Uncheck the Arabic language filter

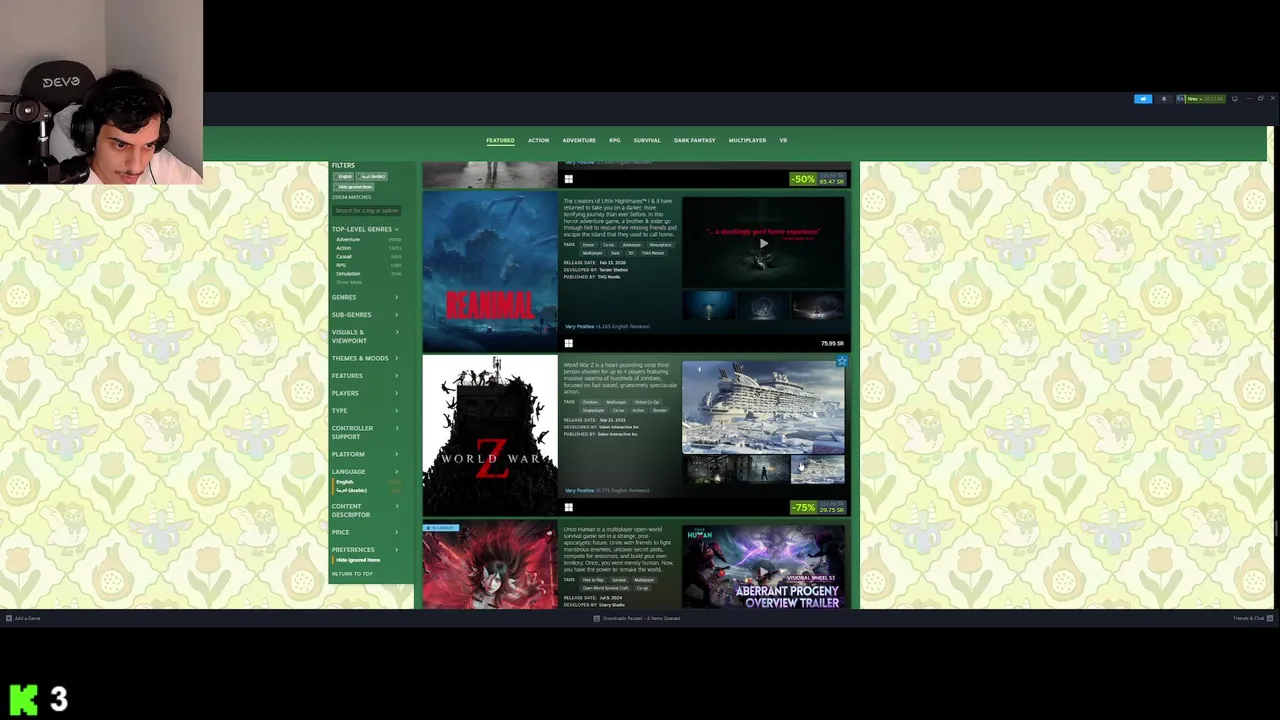[x=367, y=491]
